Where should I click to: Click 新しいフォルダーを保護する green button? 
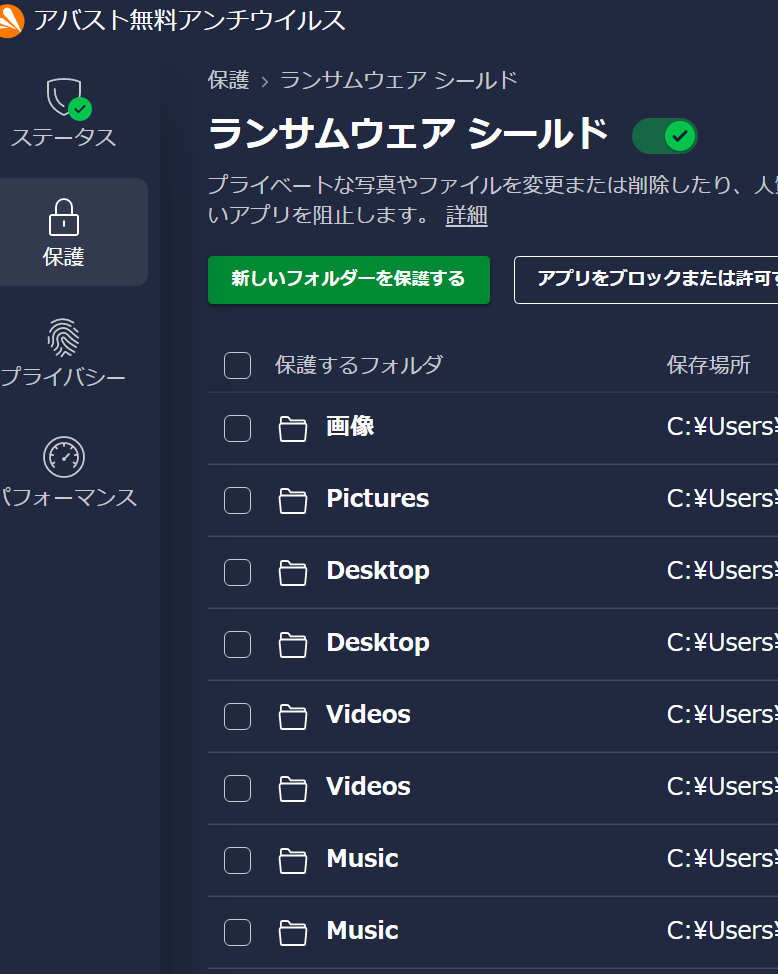tap(349, 280)
